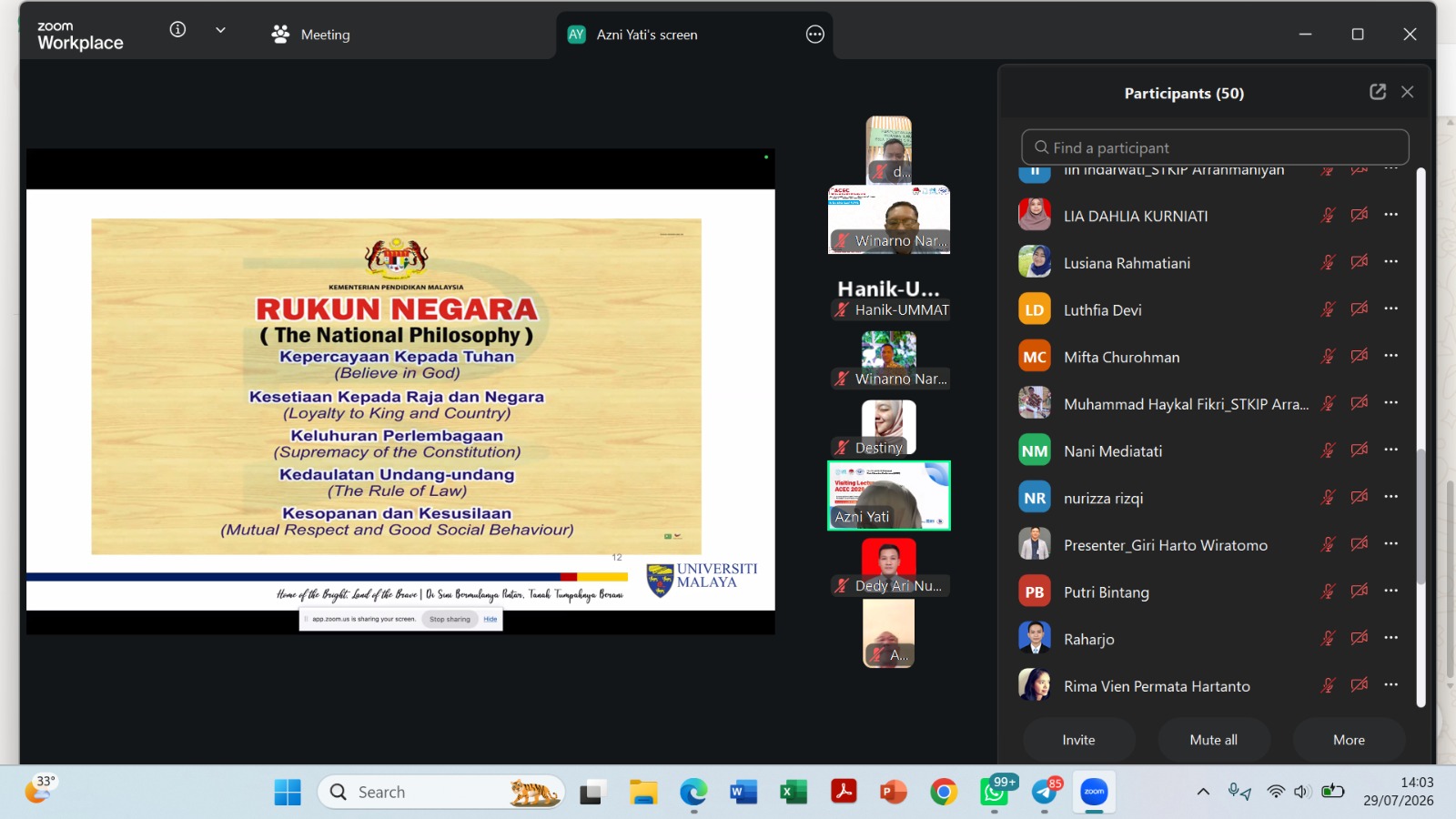Toggle Luthfia Devi's video camera icon
The width and height of the screenshot is (1456, 819).
point(1360,309)
